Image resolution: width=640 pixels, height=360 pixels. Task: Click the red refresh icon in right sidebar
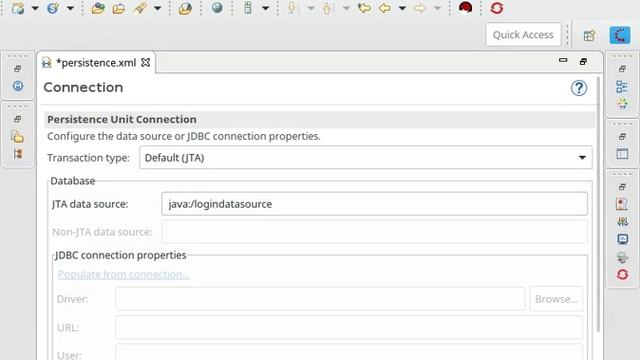pos(622,274)
